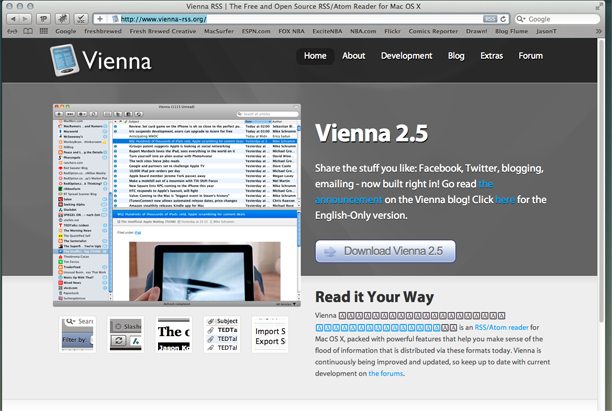Click the 1P toolbar button
The width and height of the screenshot is (612, 411).
43,19
